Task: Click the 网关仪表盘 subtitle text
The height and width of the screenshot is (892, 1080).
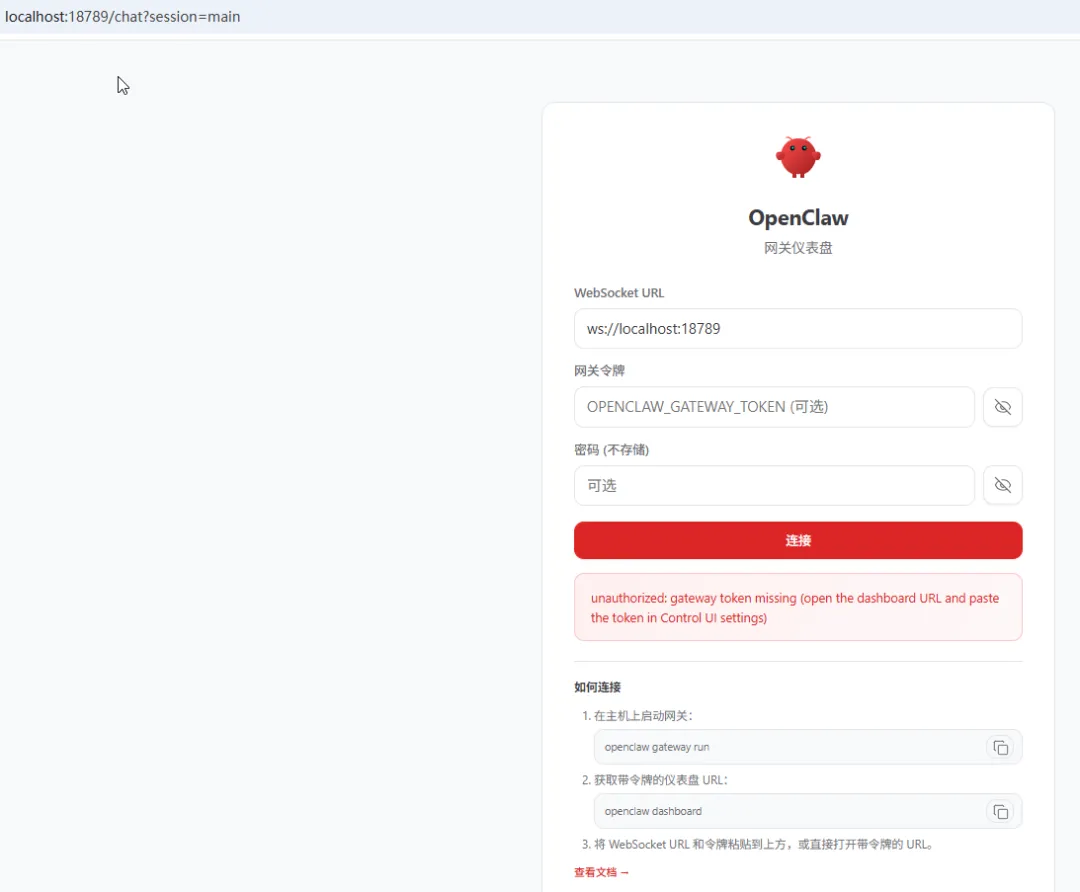Action: click(798, 248)
